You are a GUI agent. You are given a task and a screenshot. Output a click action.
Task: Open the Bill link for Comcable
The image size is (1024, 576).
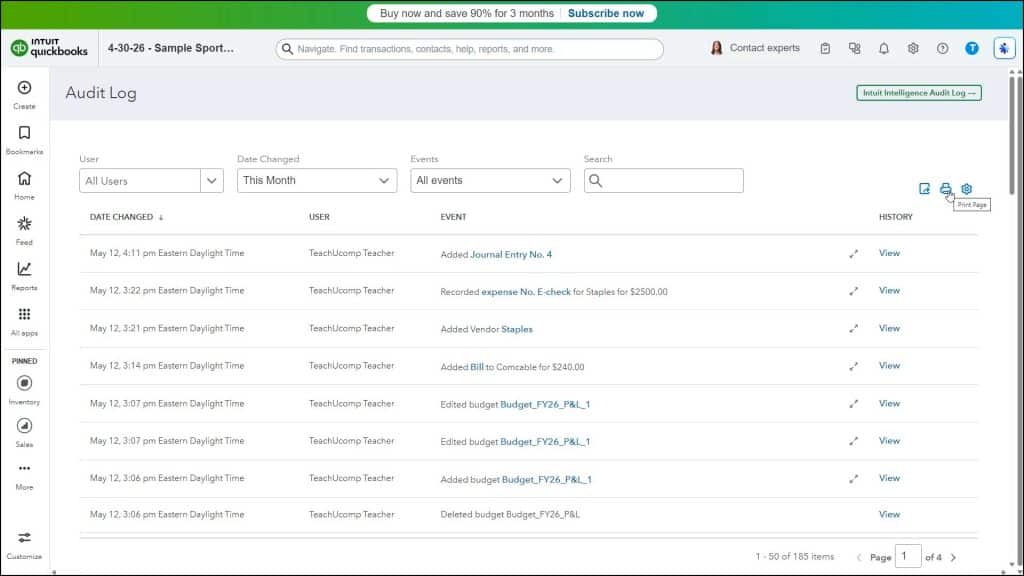pyautogui.click(x=477, y=367)
